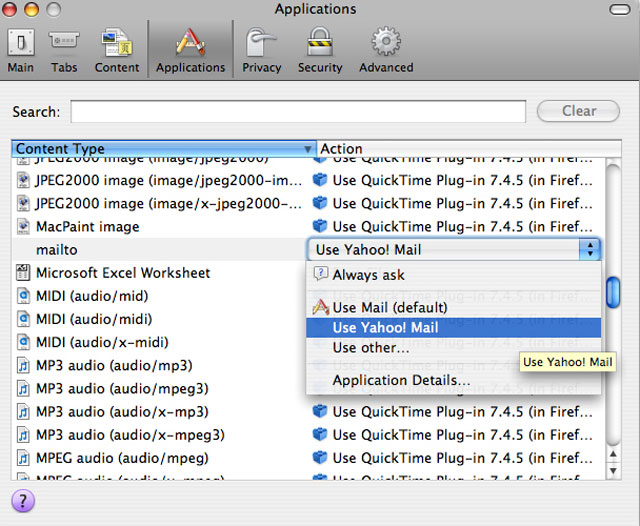This screenshot has width=640, height=526.
Task: Open the mailto action dropdown arrows
Action: 590,249
